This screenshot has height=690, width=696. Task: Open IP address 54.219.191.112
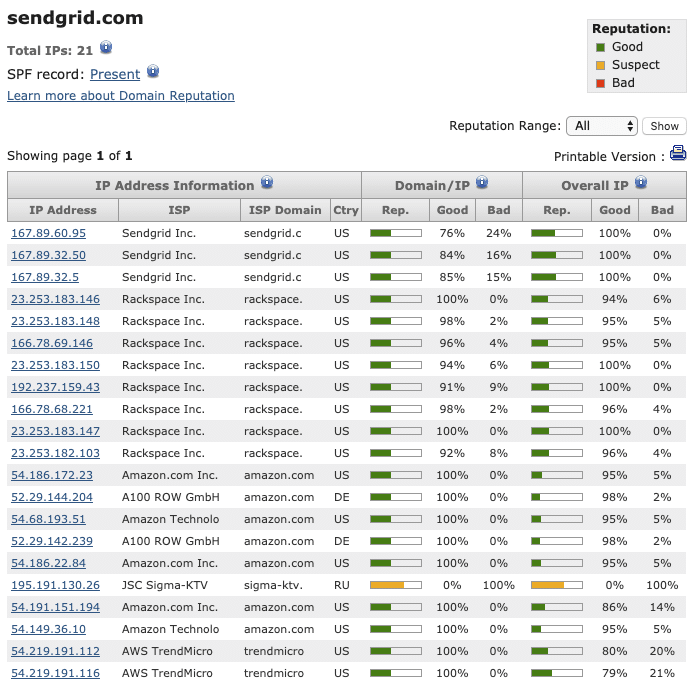(x=55, y=651)
